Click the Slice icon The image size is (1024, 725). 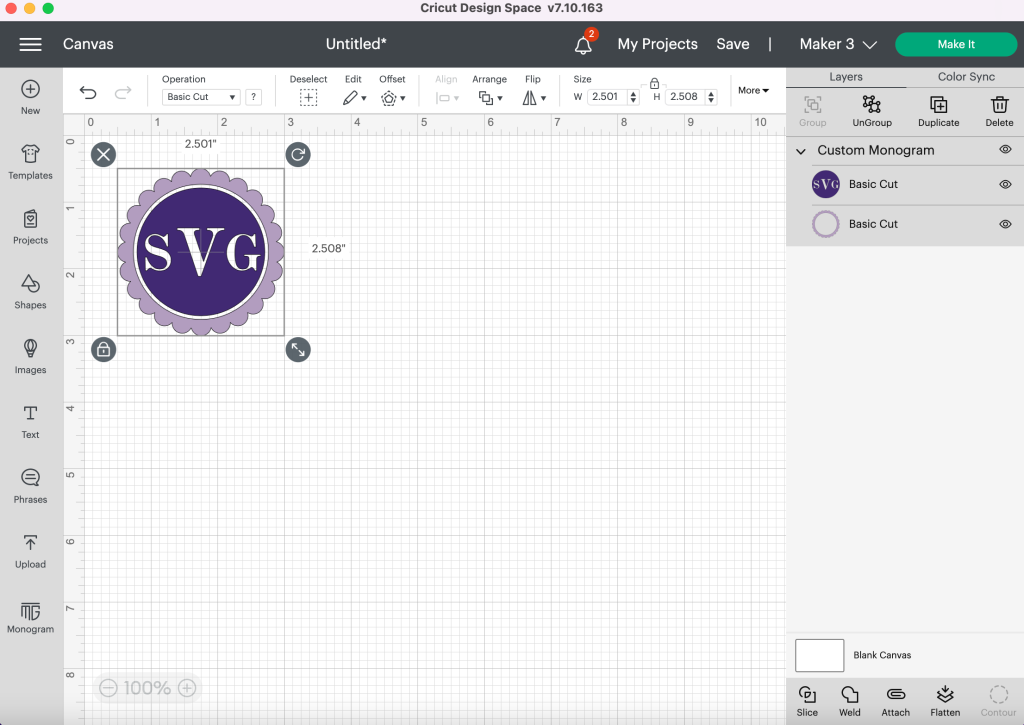[806, 697]
